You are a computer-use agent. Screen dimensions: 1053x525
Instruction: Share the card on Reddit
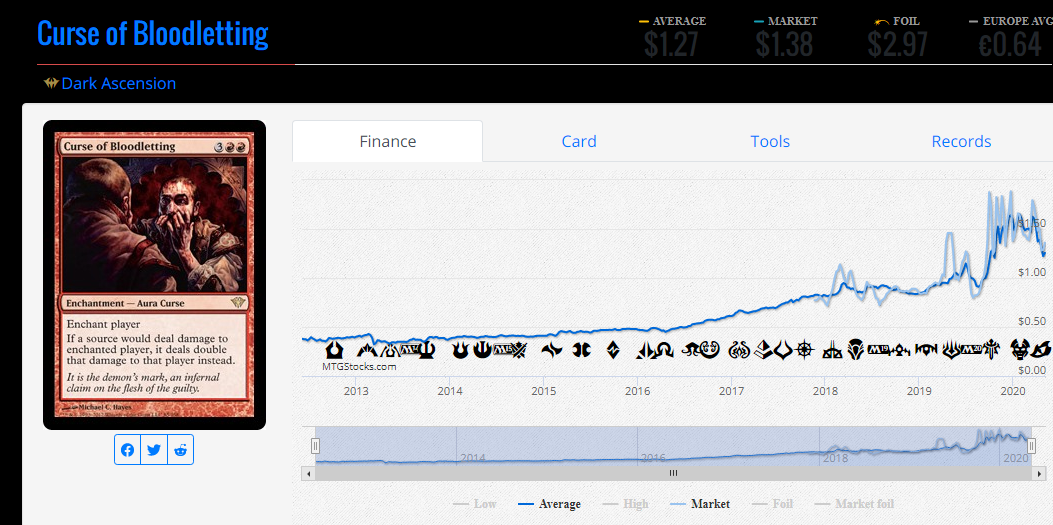(180, 450)
